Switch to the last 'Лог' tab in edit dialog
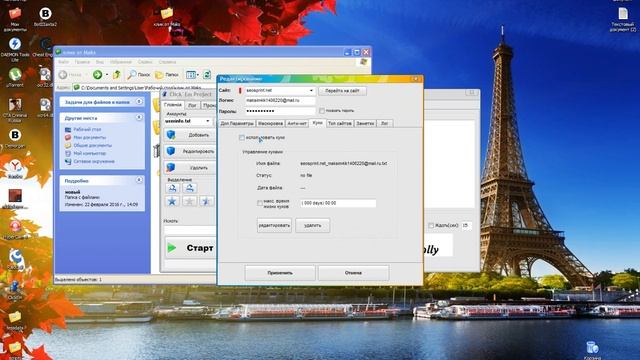Screen dimensions: 640x360 click(384, 123)
